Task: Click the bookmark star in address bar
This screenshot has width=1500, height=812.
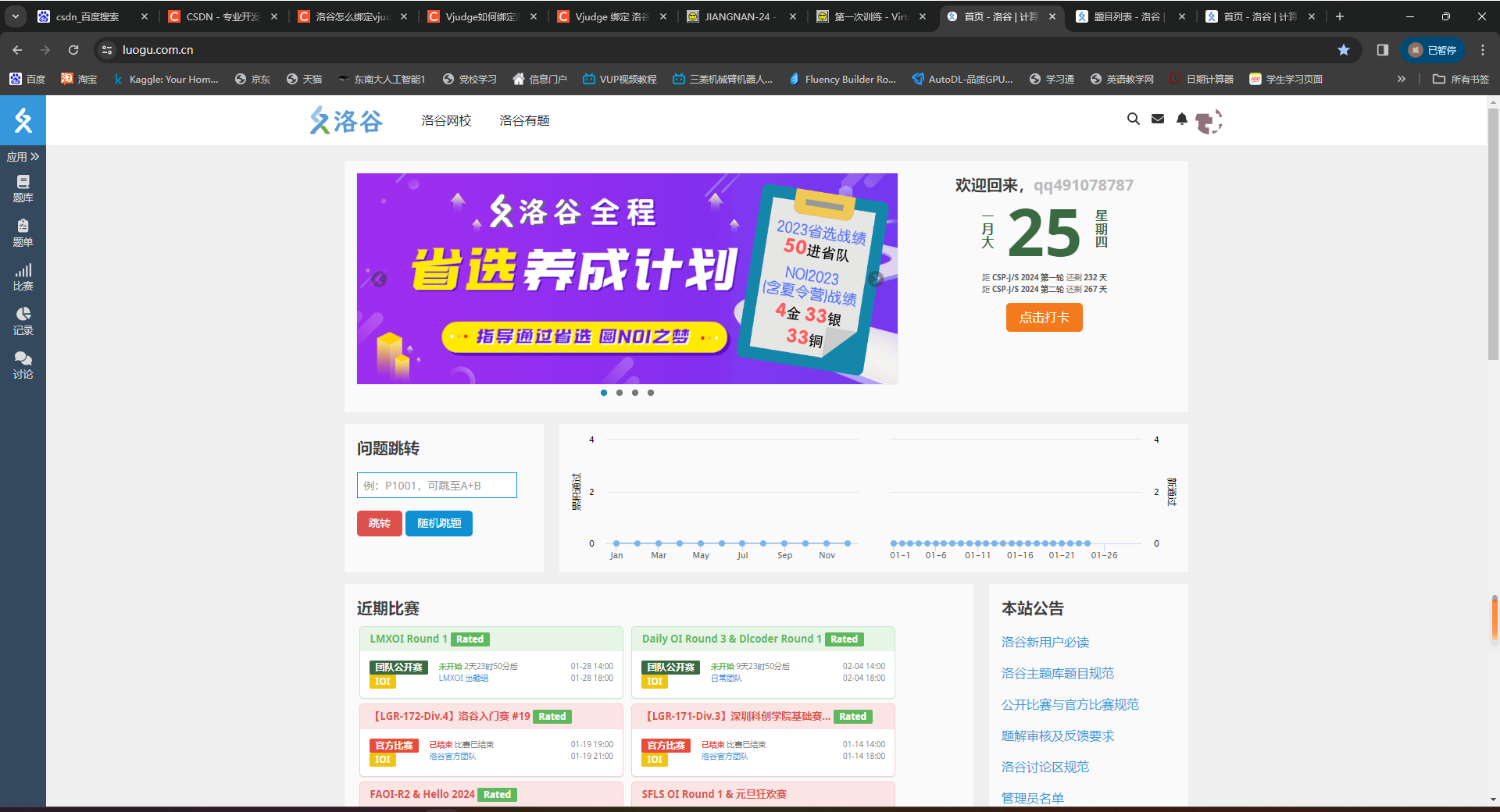Action: pyautogui.click(x=1343, y=49)
